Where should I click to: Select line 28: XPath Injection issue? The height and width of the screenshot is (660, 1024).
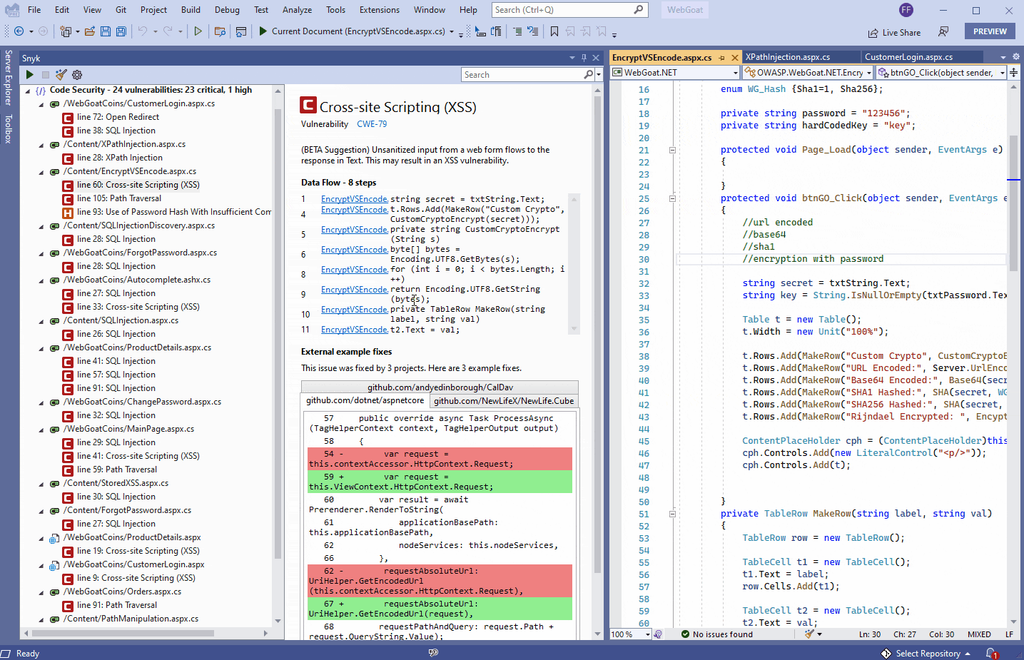pyautogui.click(x=120, y=158)
